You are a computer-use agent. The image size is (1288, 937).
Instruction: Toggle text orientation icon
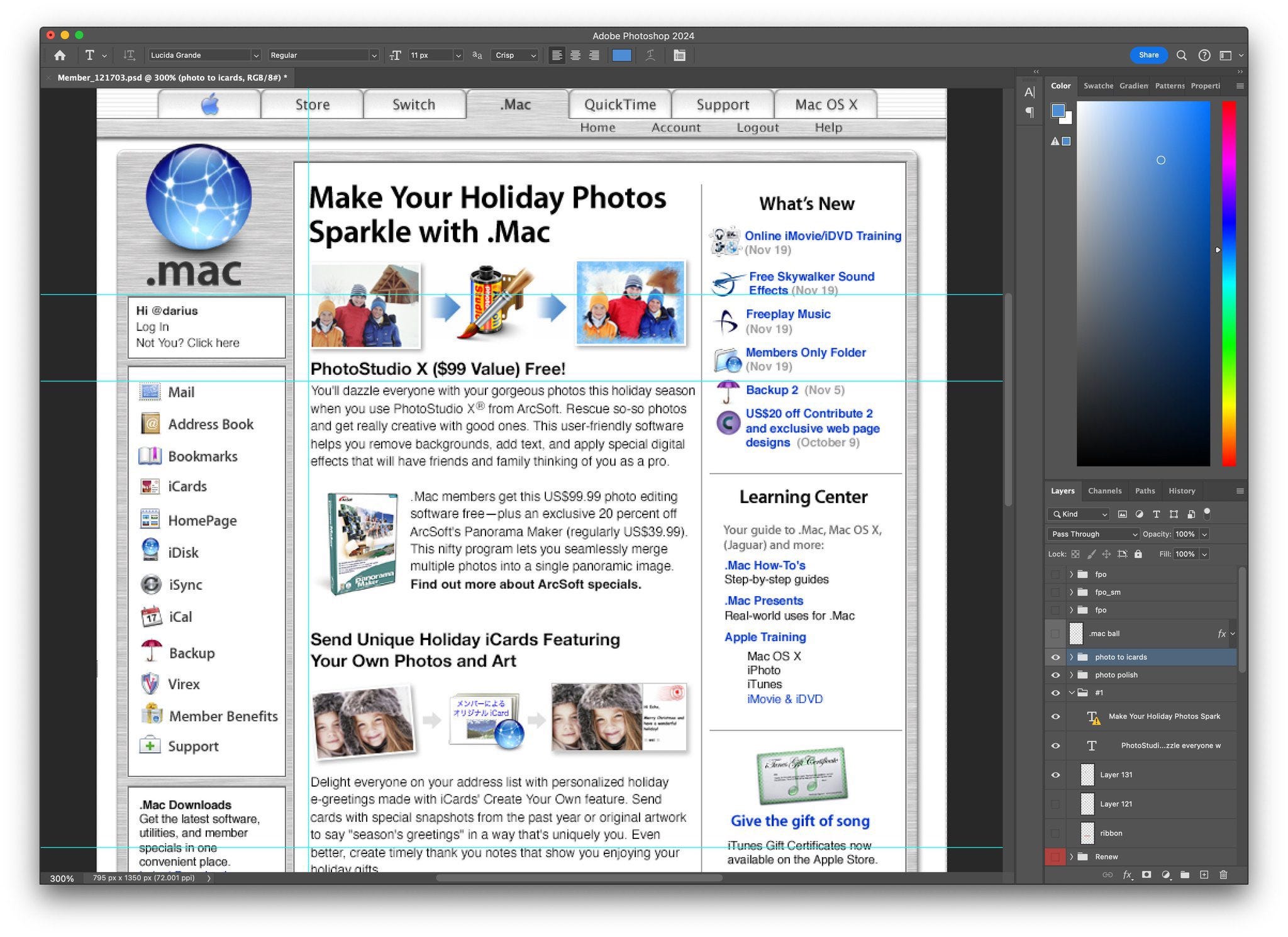tap(129, 55)
